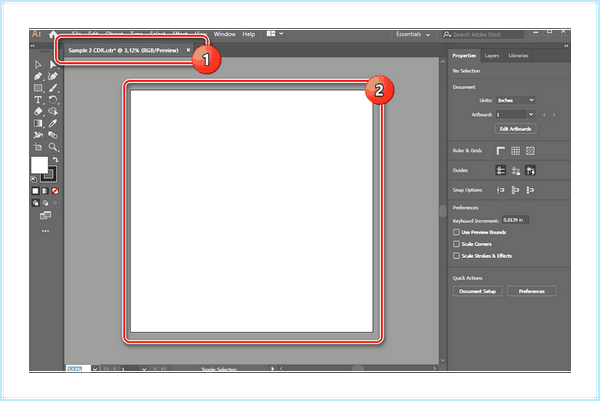
Task: Select the Blend tool
Action: point(53,135)
